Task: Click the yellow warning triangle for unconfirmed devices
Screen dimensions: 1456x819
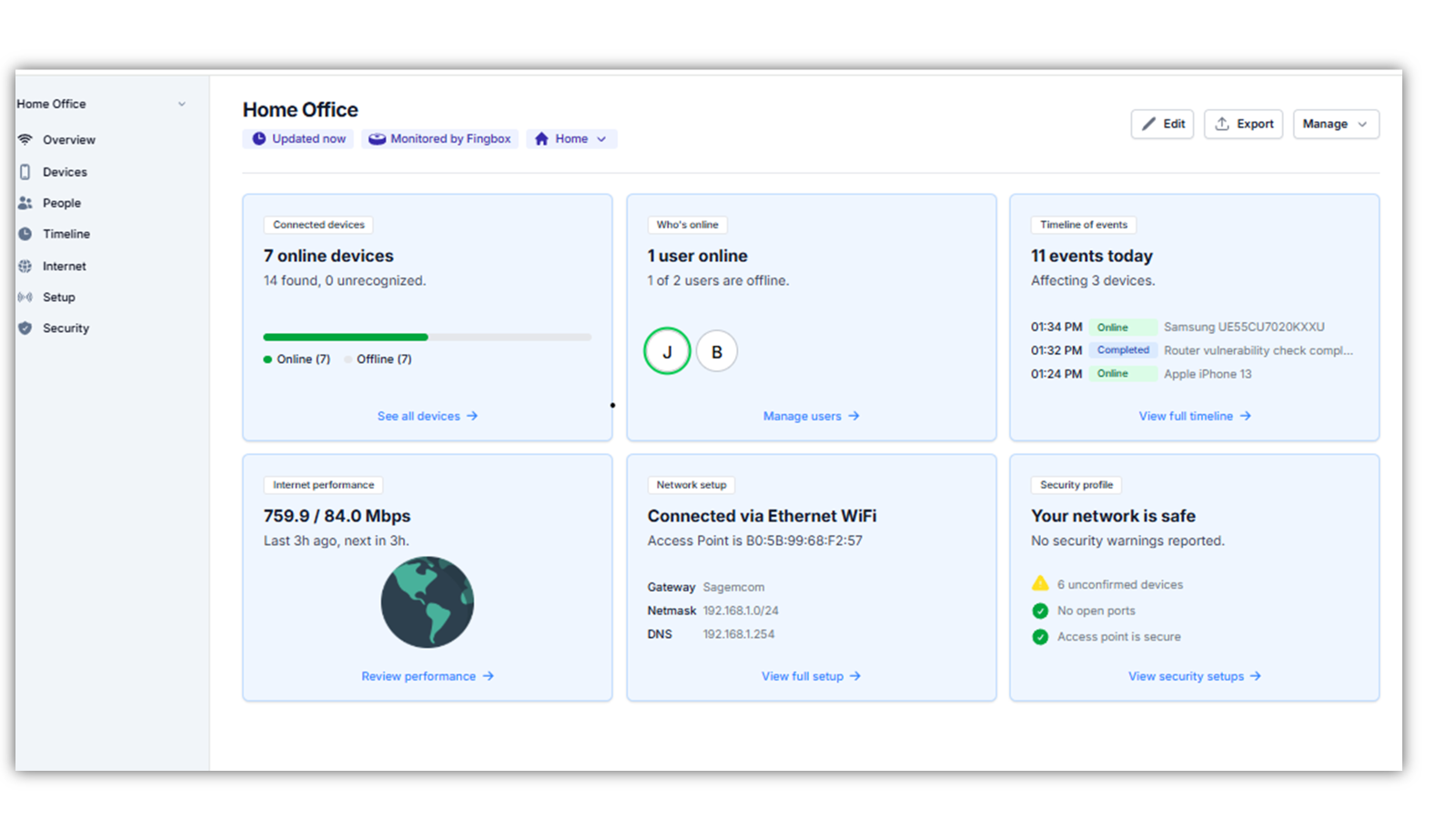Action: tap(1040, 584)
